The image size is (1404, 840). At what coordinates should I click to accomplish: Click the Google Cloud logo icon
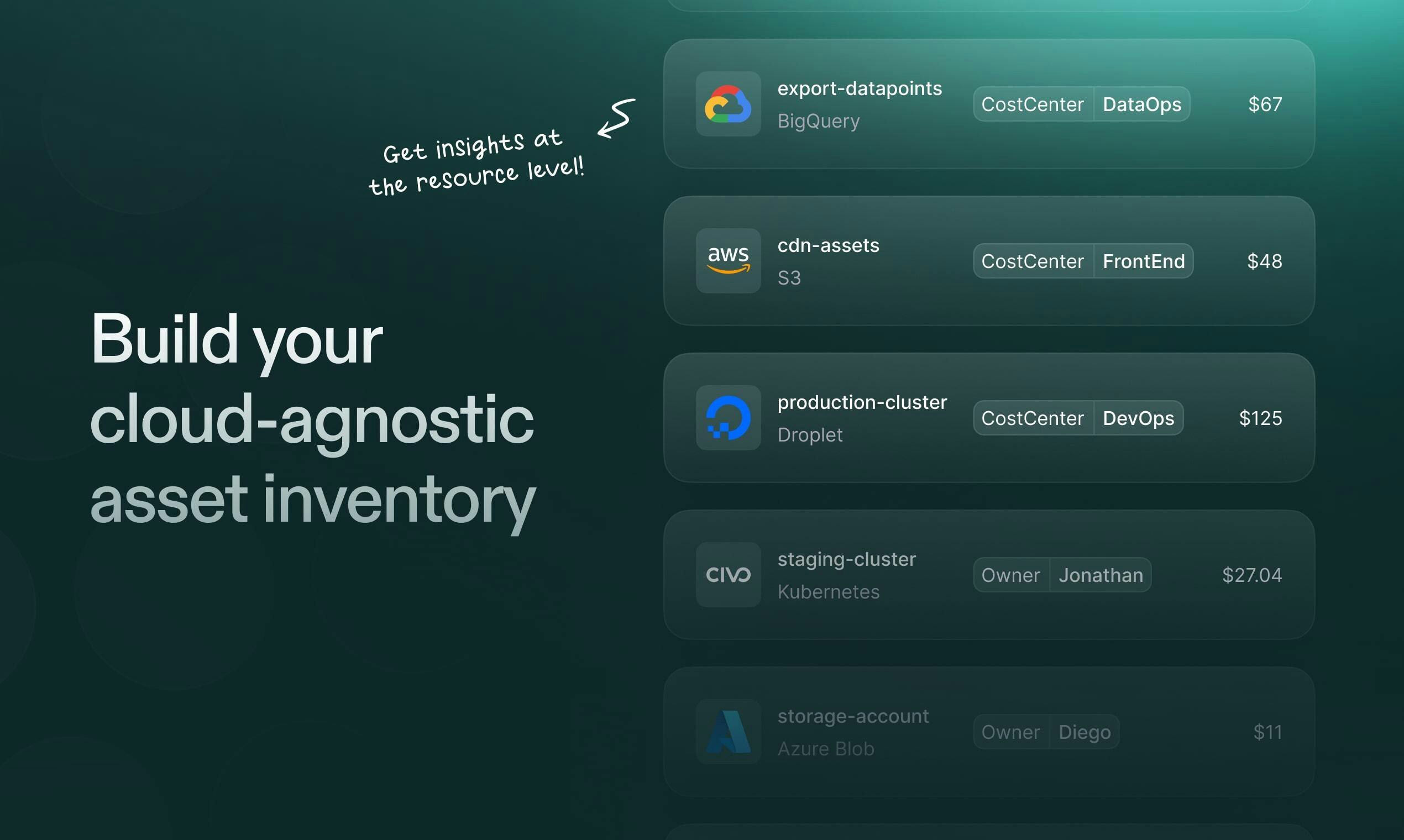coord(728,103)
